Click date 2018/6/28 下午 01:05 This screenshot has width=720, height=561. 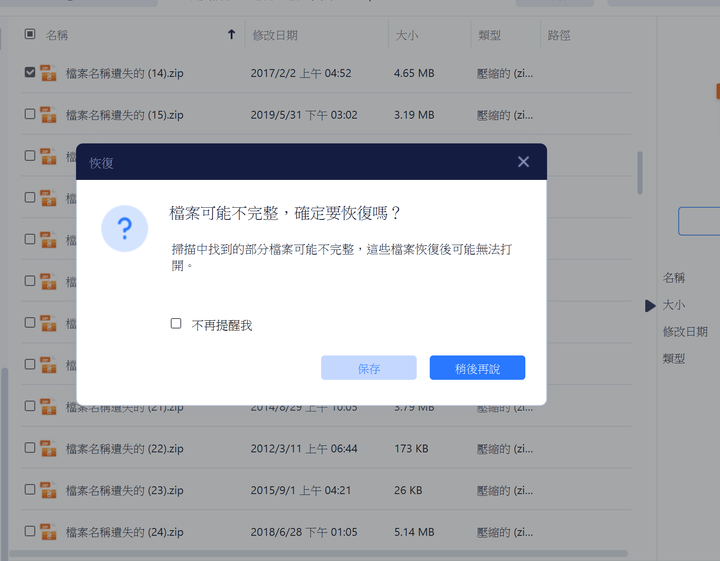pyautogui.click(x=304, y=532)
